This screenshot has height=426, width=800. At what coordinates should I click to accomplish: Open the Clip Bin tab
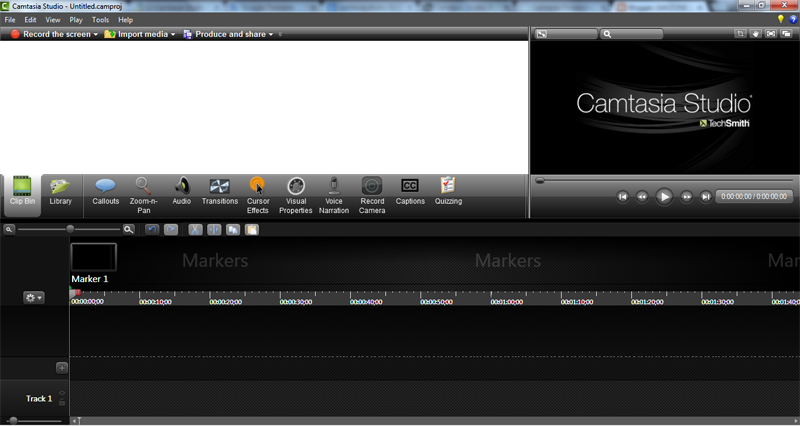pyautogui.click(x=22, y=196)
